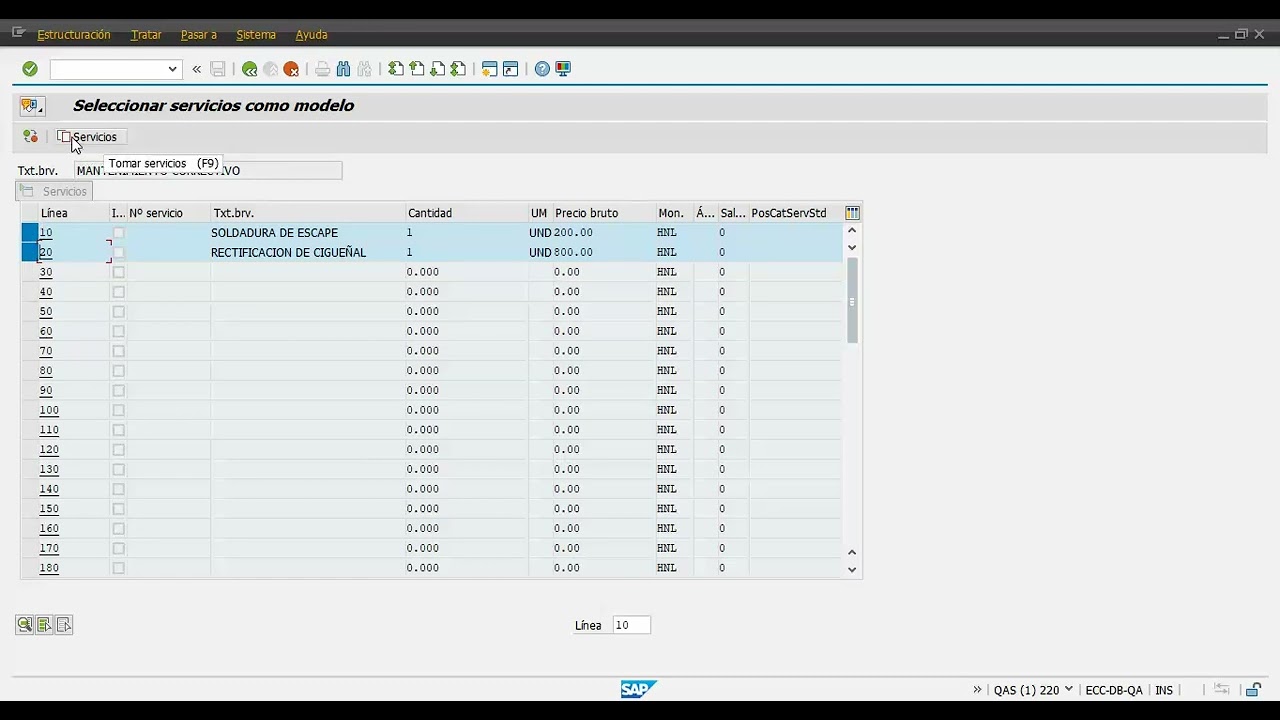The image size is (1280, 720).
Task: Click the Find binoculars icon
Action: pyautogui.click(x=343, y=69)
